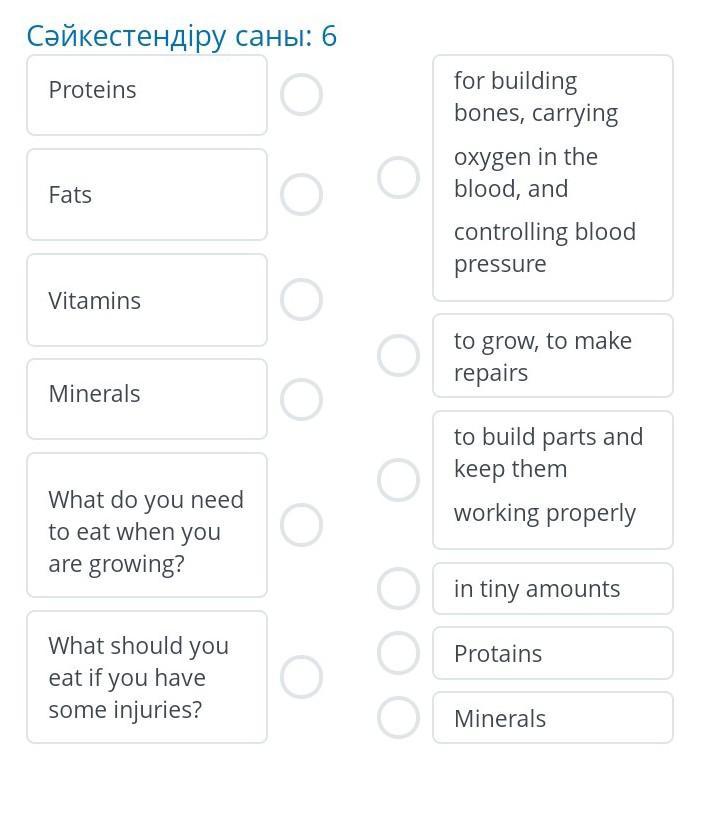
Task: Select the circle next to Fats
Action: [x=301, y=195]
